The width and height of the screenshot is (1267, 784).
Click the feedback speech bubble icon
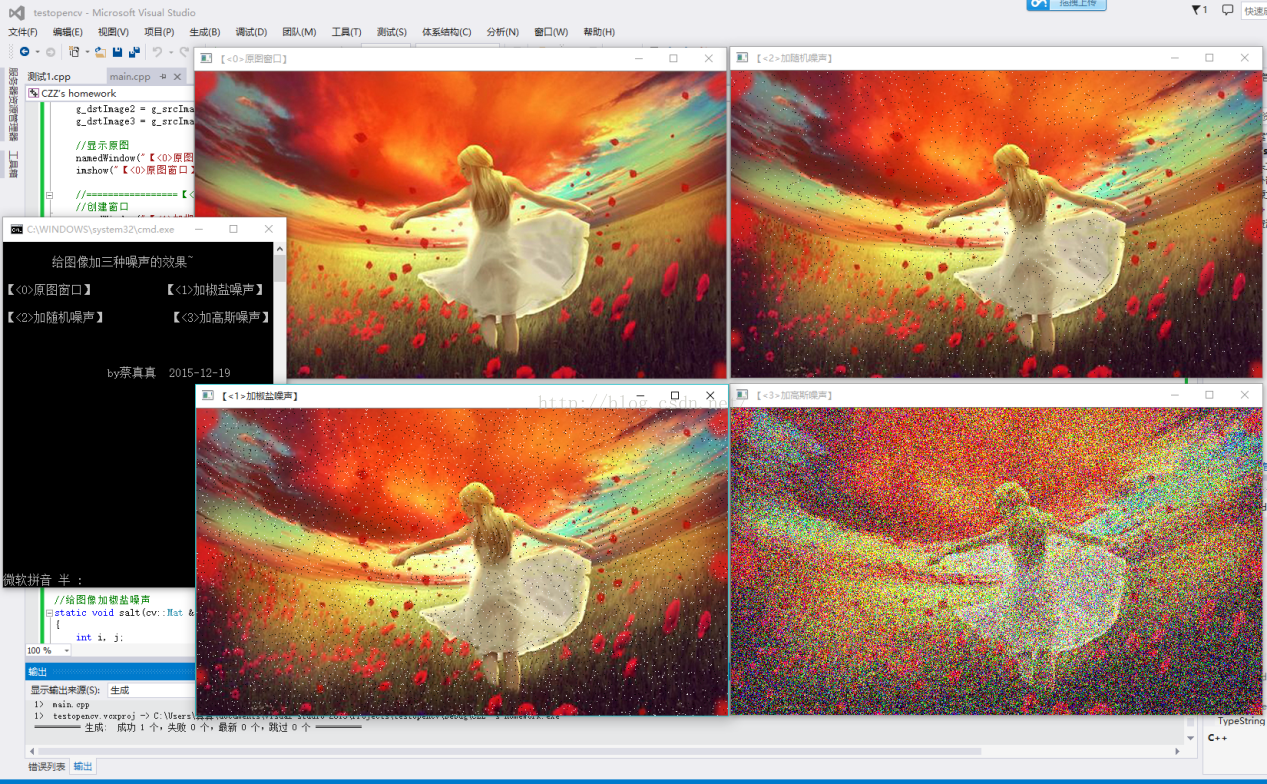click(x=1228, y=10)
